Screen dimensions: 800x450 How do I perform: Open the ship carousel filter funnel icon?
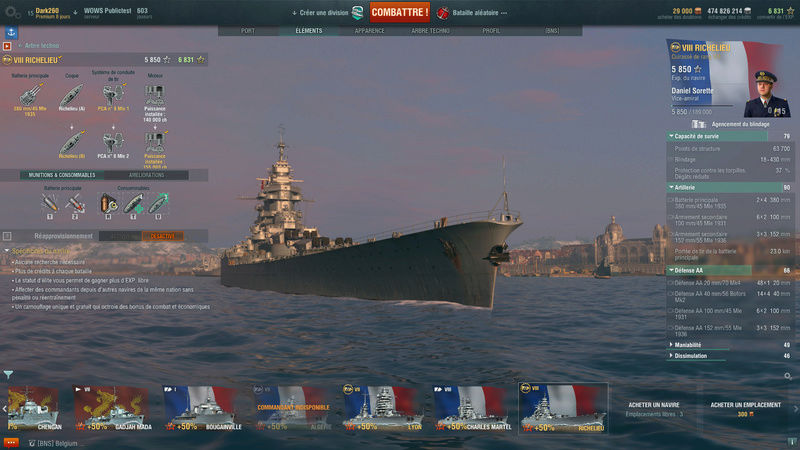point(9,374)
